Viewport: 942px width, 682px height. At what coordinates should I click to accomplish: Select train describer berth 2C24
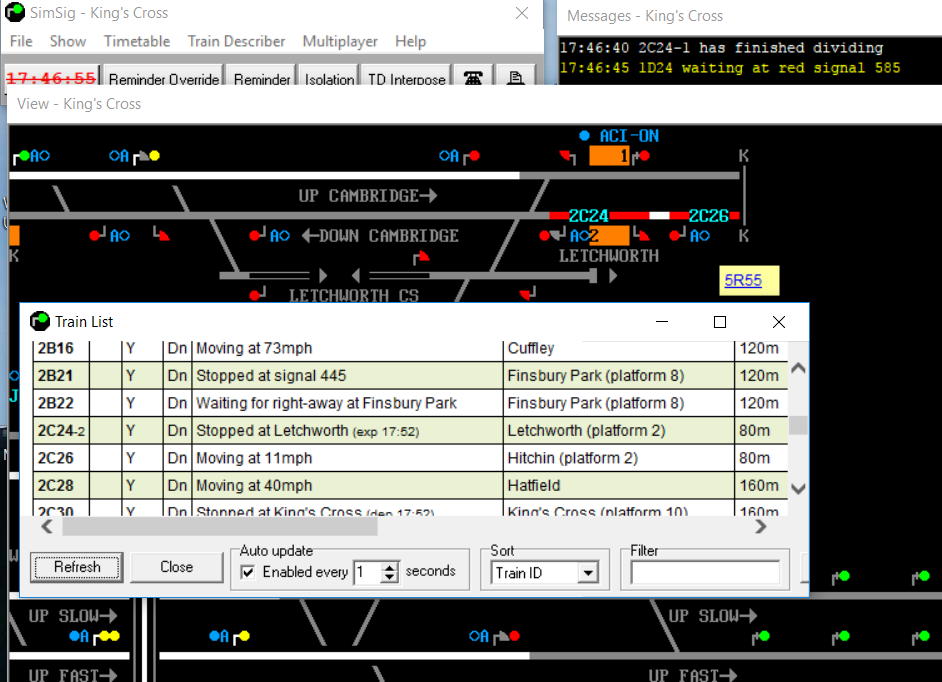588,216
